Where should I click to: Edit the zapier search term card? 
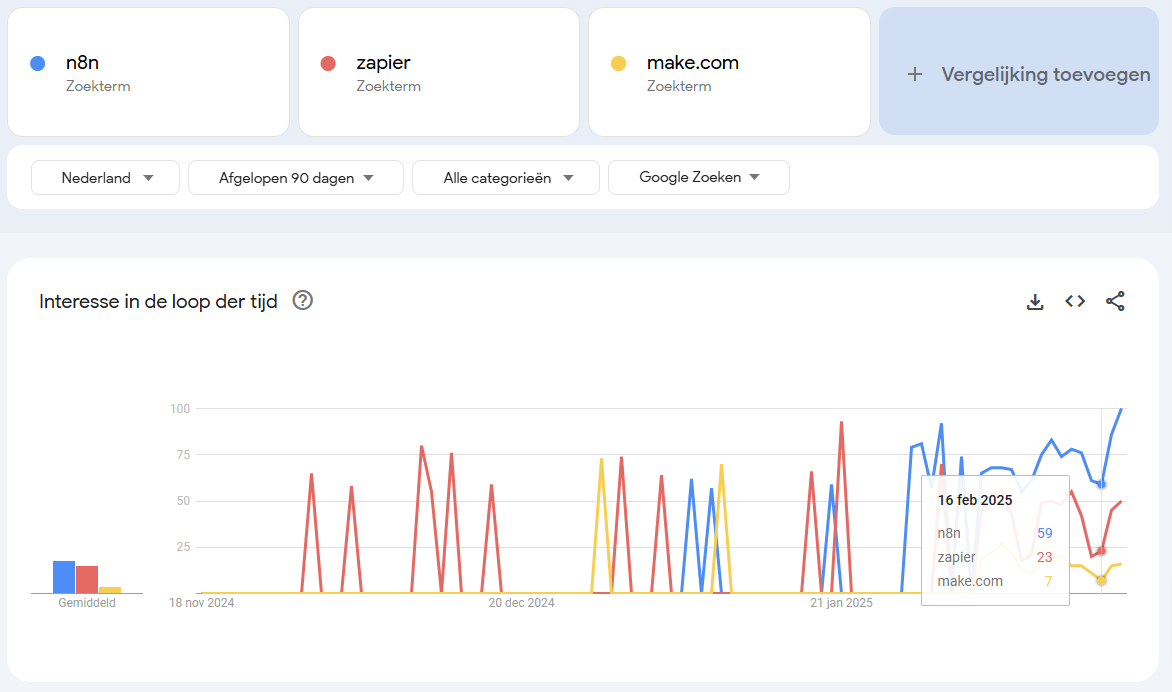(x=439, y=72)
